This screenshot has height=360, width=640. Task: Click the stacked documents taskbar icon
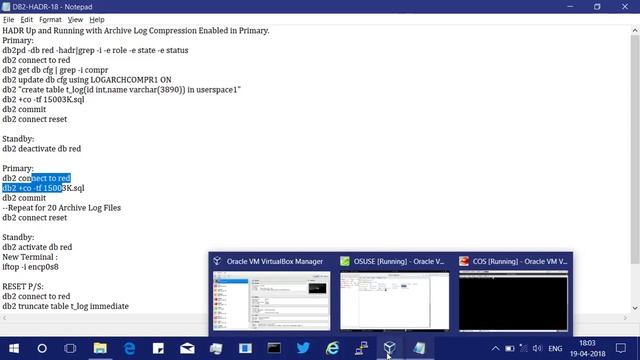point(216,348)
